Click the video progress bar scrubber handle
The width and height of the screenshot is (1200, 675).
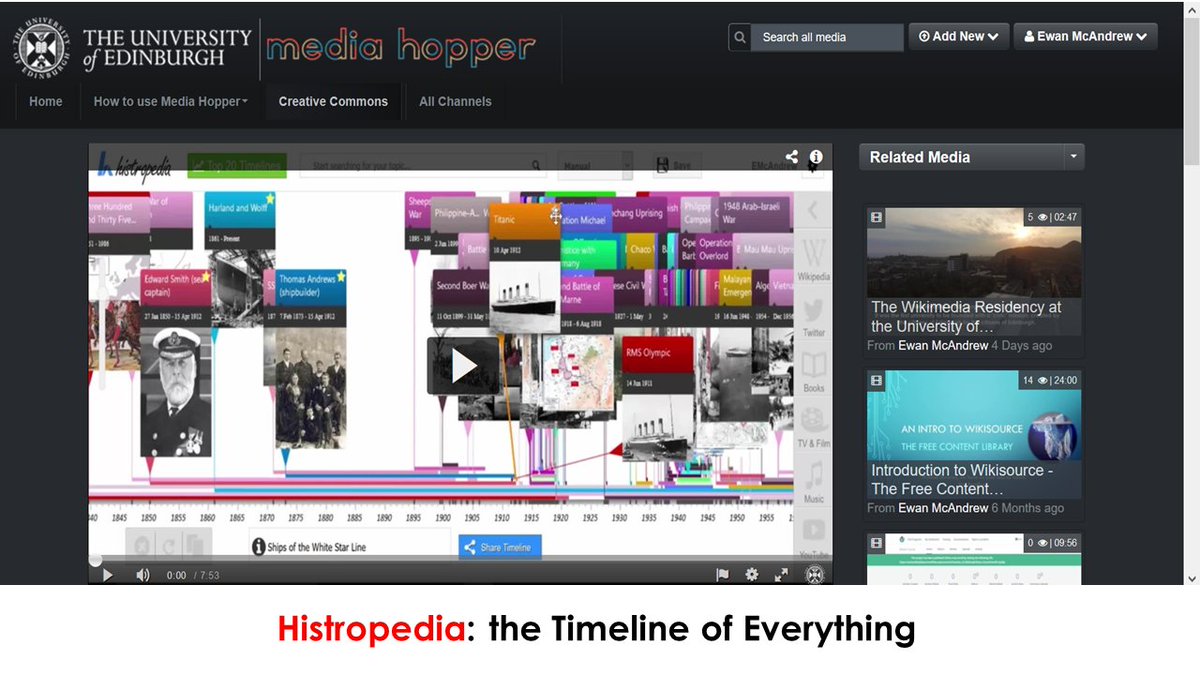[x=95, y=560]
